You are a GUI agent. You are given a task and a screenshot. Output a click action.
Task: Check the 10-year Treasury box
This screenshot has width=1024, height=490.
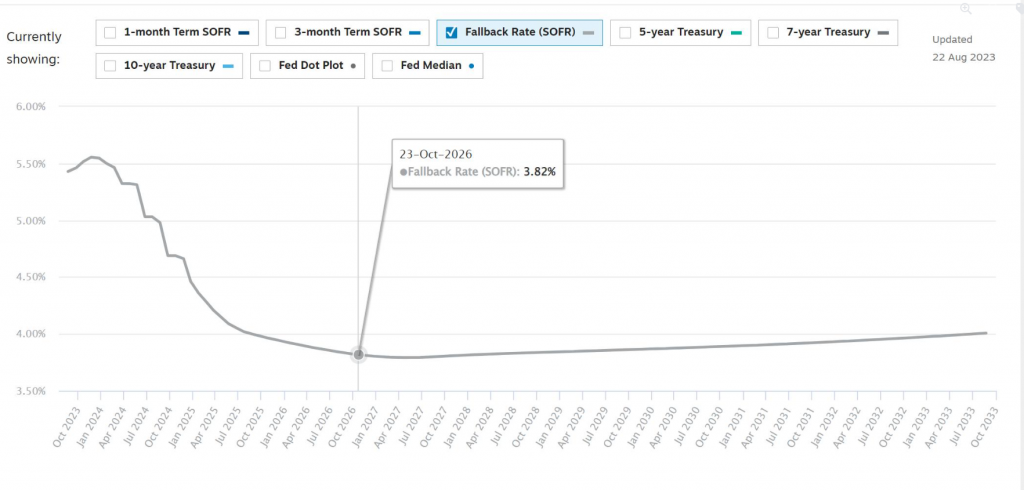[110, 66]
